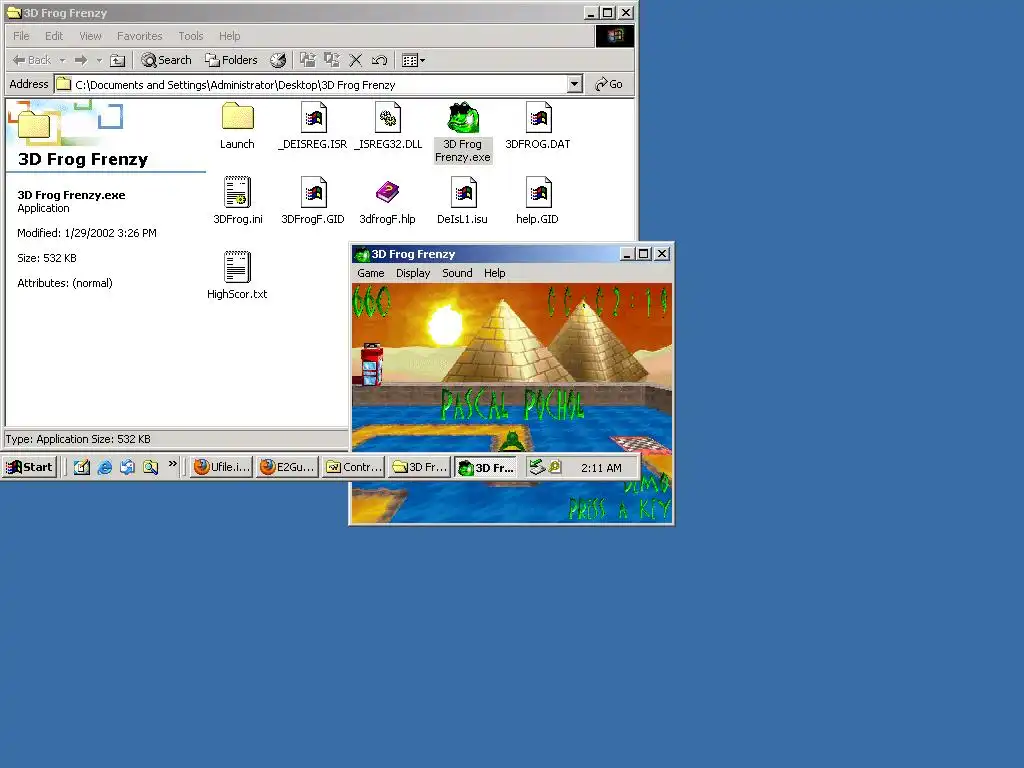Switch to the Contr... taskbar button
The image size is (1024, 768).
coord(354,467)
